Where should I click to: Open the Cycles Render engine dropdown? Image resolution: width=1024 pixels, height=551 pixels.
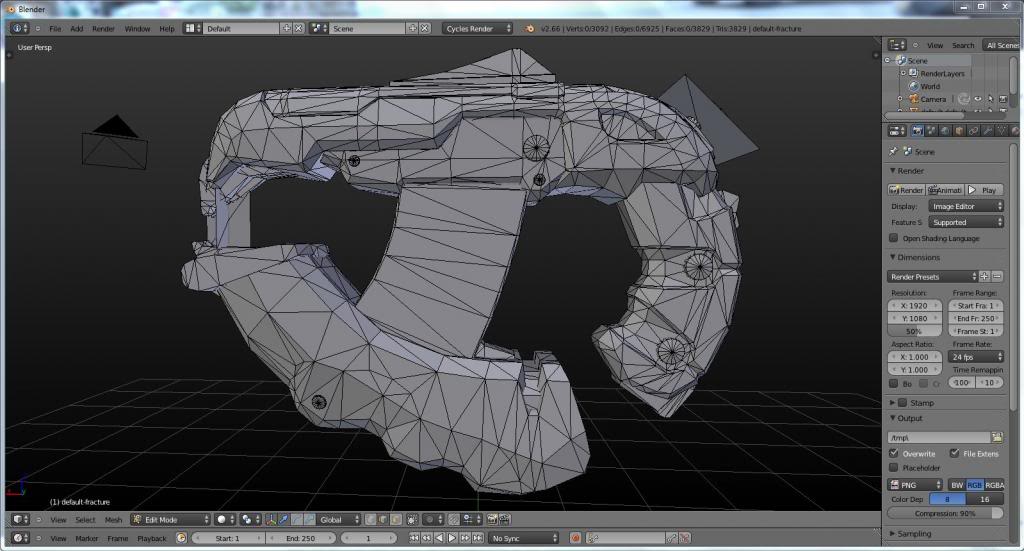(x=477, y=28)
